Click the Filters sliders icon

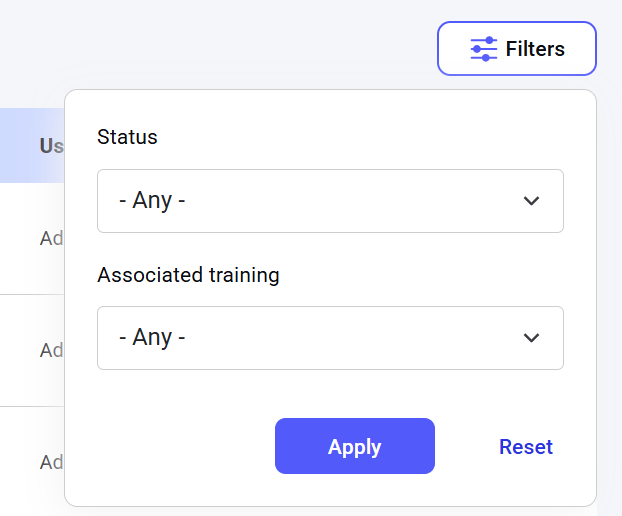tap(484, 49)
